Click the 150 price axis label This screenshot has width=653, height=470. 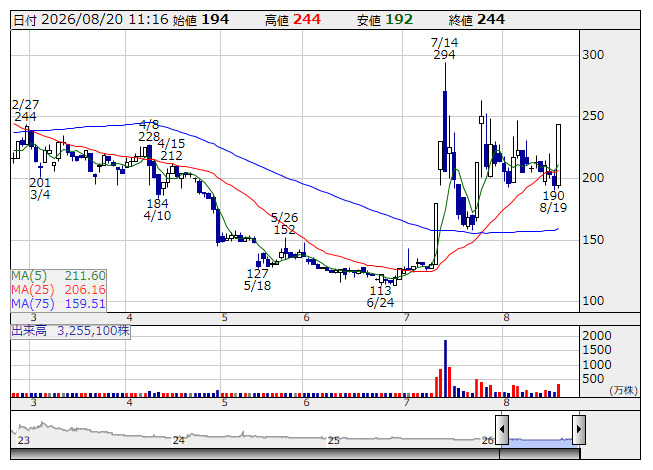593,240
